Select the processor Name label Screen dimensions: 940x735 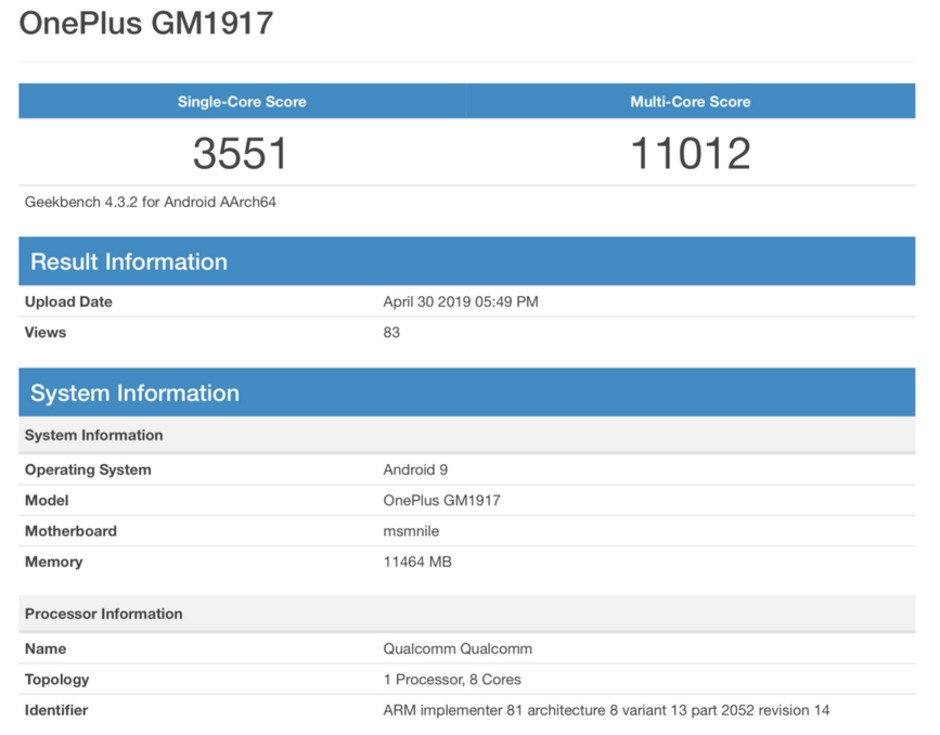point(46,649)
